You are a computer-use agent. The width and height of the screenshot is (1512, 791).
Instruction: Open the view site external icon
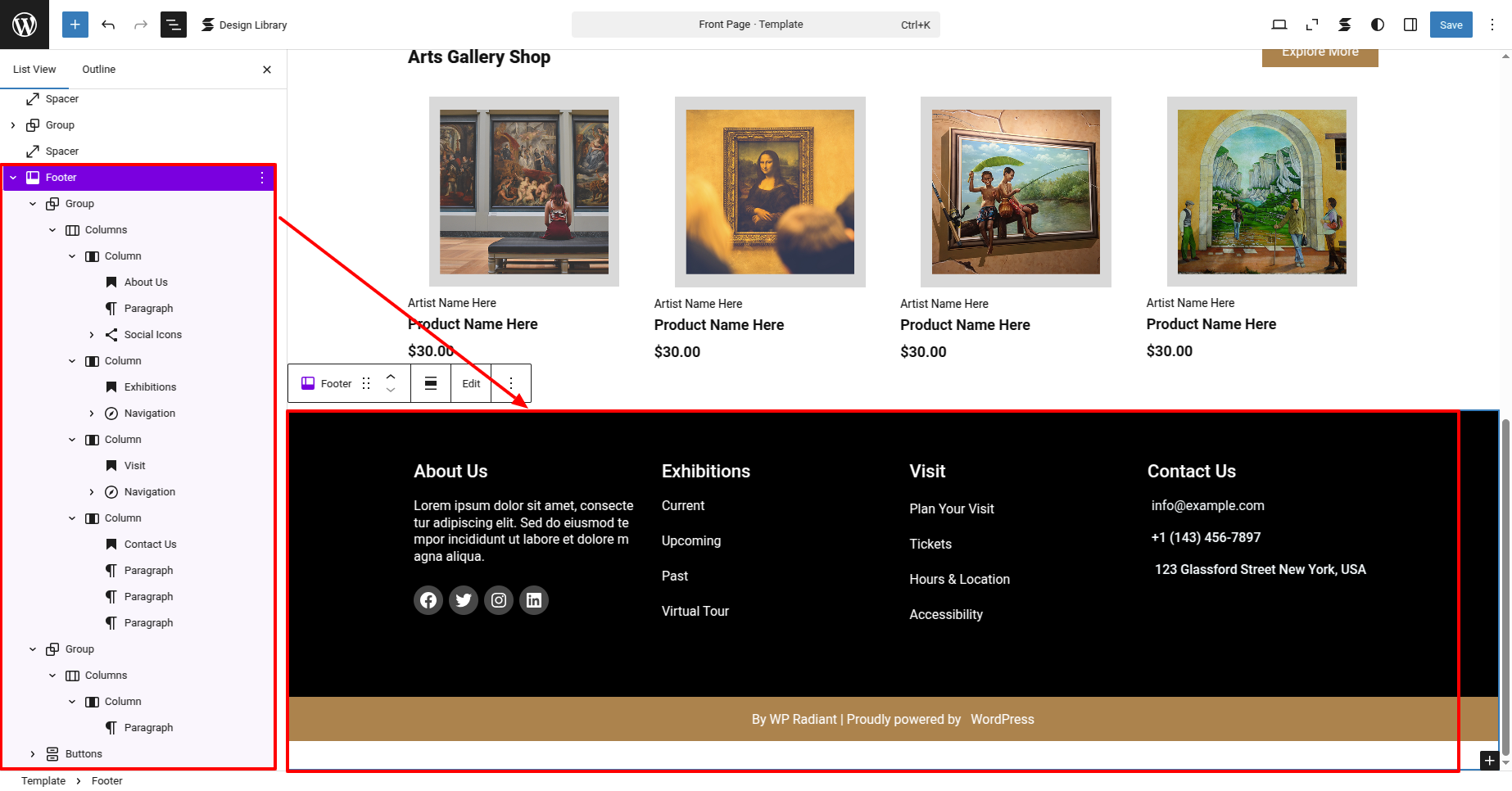tap(1312, 25)
